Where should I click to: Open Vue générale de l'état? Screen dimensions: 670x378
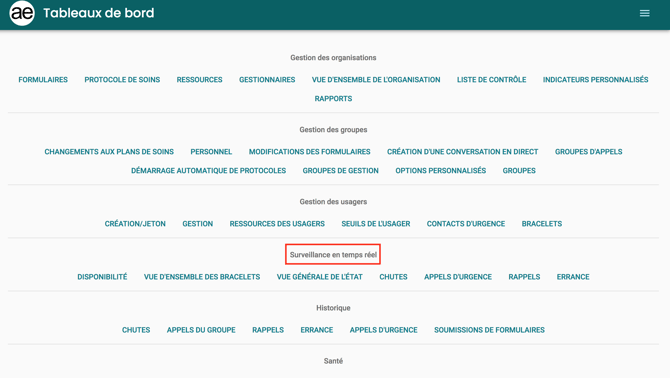point(320,277)
